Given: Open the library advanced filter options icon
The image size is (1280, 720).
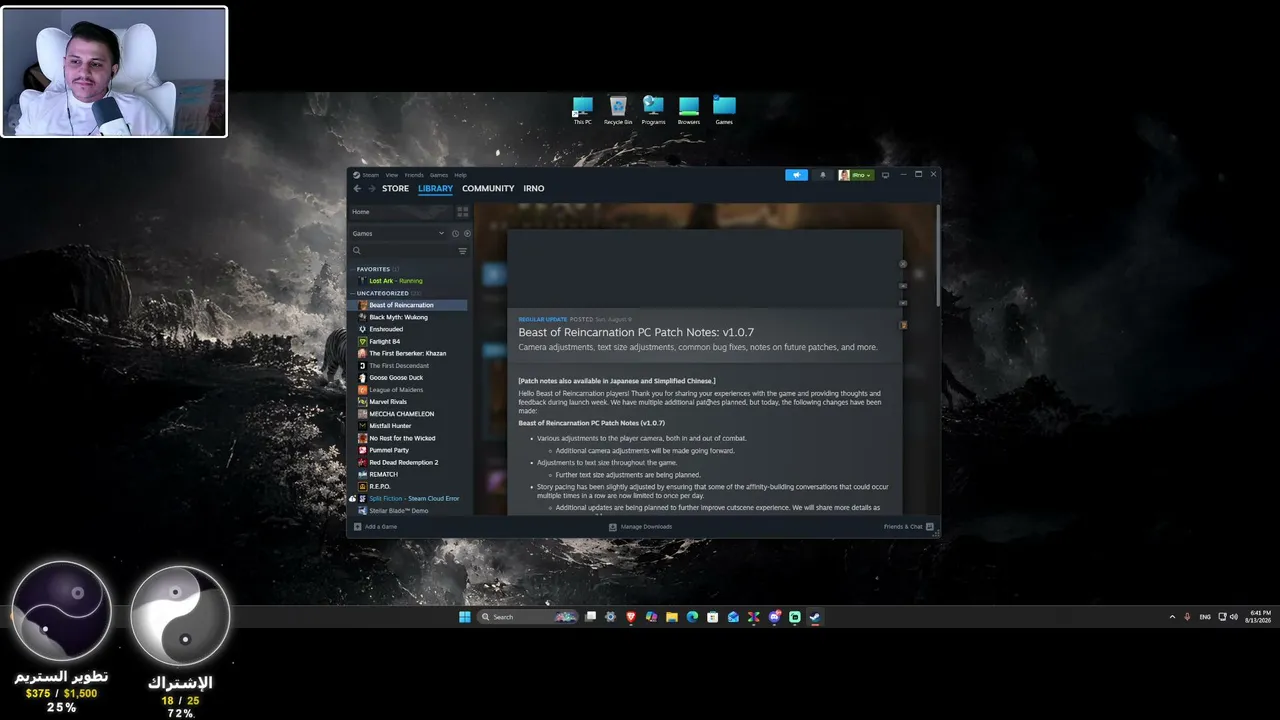Looking at the screenshot, I should 462,251.
